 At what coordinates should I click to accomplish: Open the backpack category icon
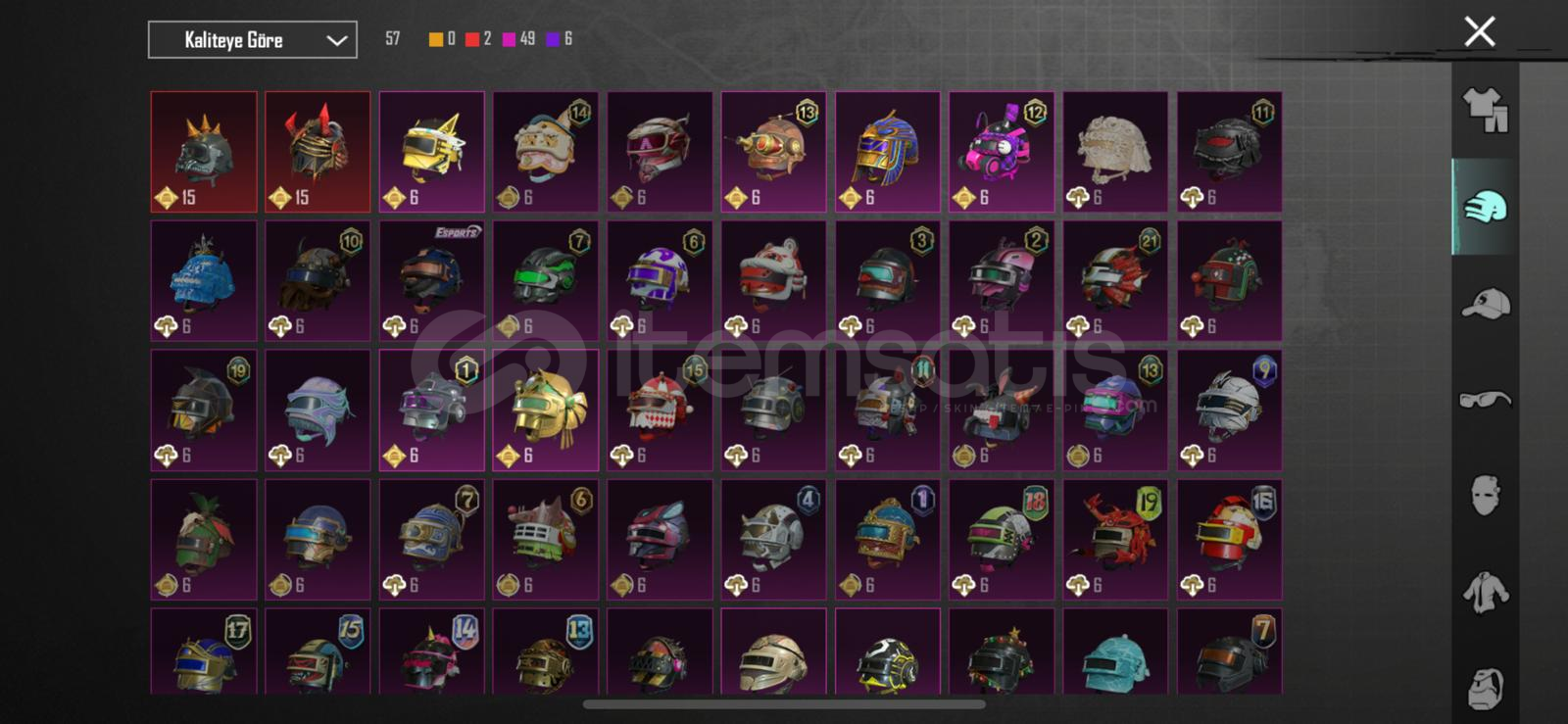pyautogui.click(x=1485, y=688)
